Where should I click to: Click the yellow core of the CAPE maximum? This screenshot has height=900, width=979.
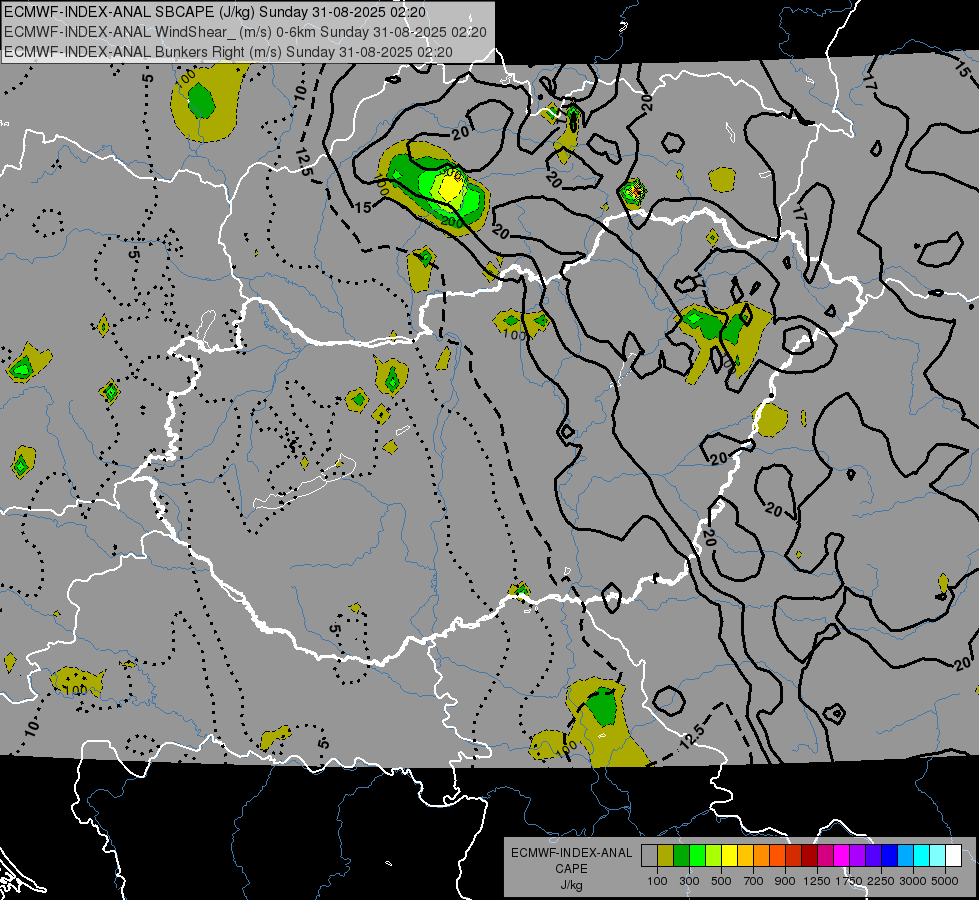(x=449, y=188)
